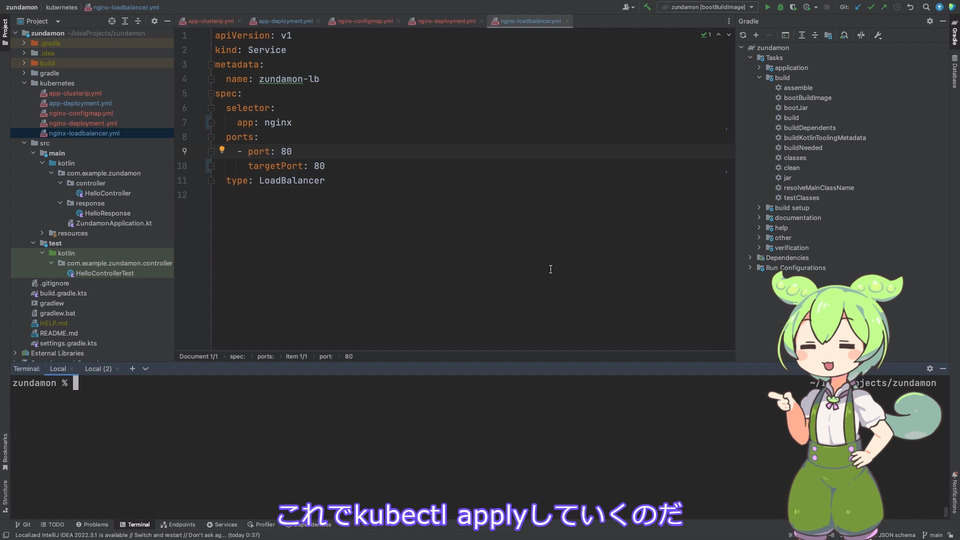Run the zundamon bootBuildImage configuration

point(767,7)
